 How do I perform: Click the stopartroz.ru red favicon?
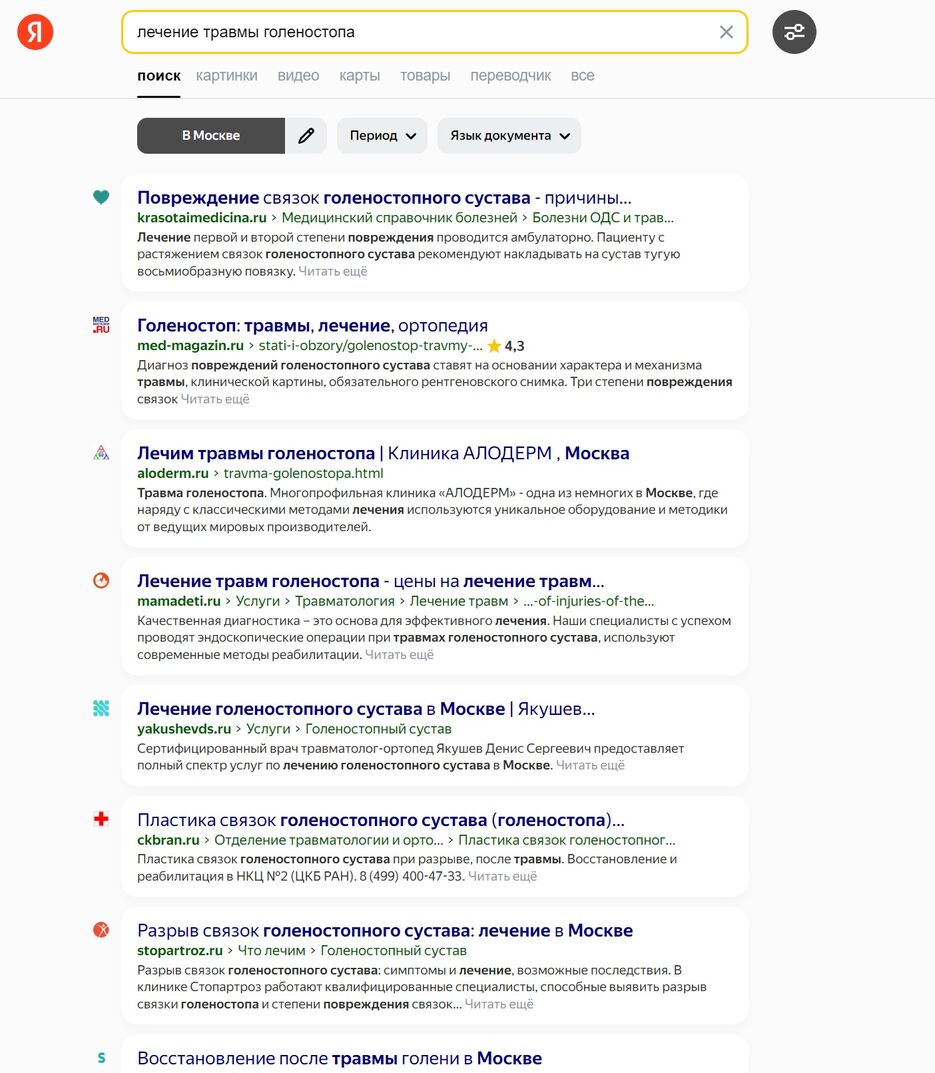pyautogui.click(x=101, y=930)
